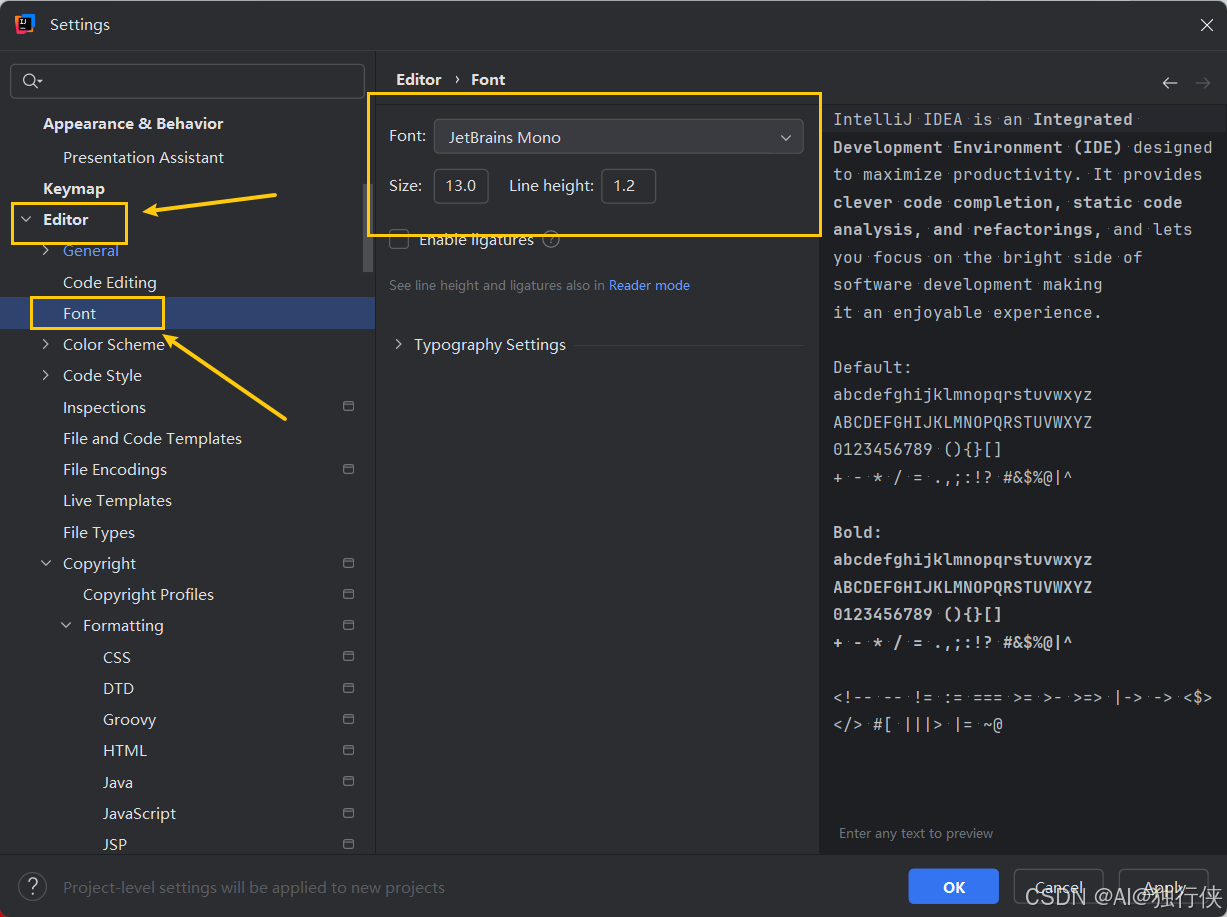Collapse the Editor tree section
The width and height of the screenshot is (1227, 917).
(25, 219)
